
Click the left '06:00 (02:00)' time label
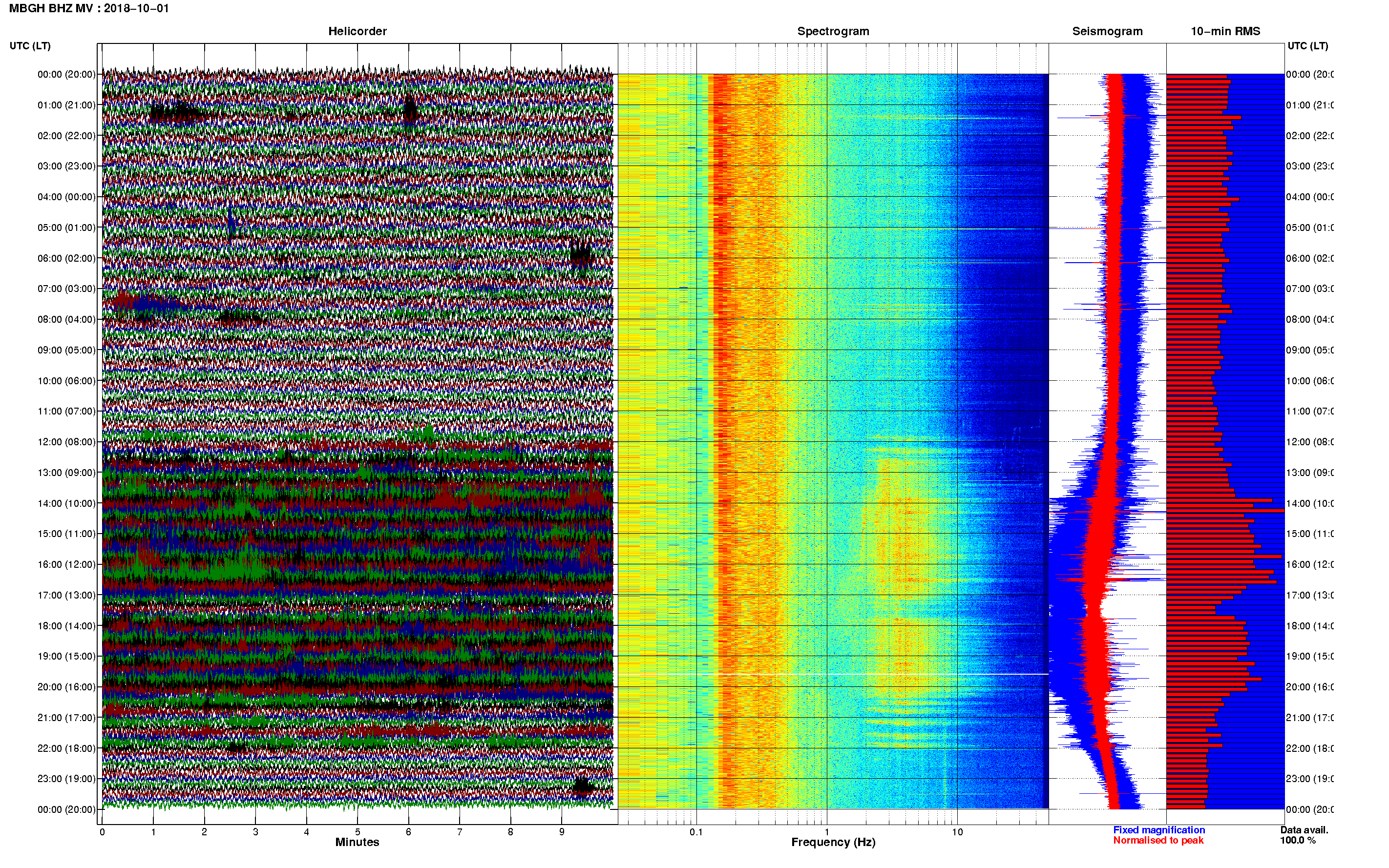point(66,258)
